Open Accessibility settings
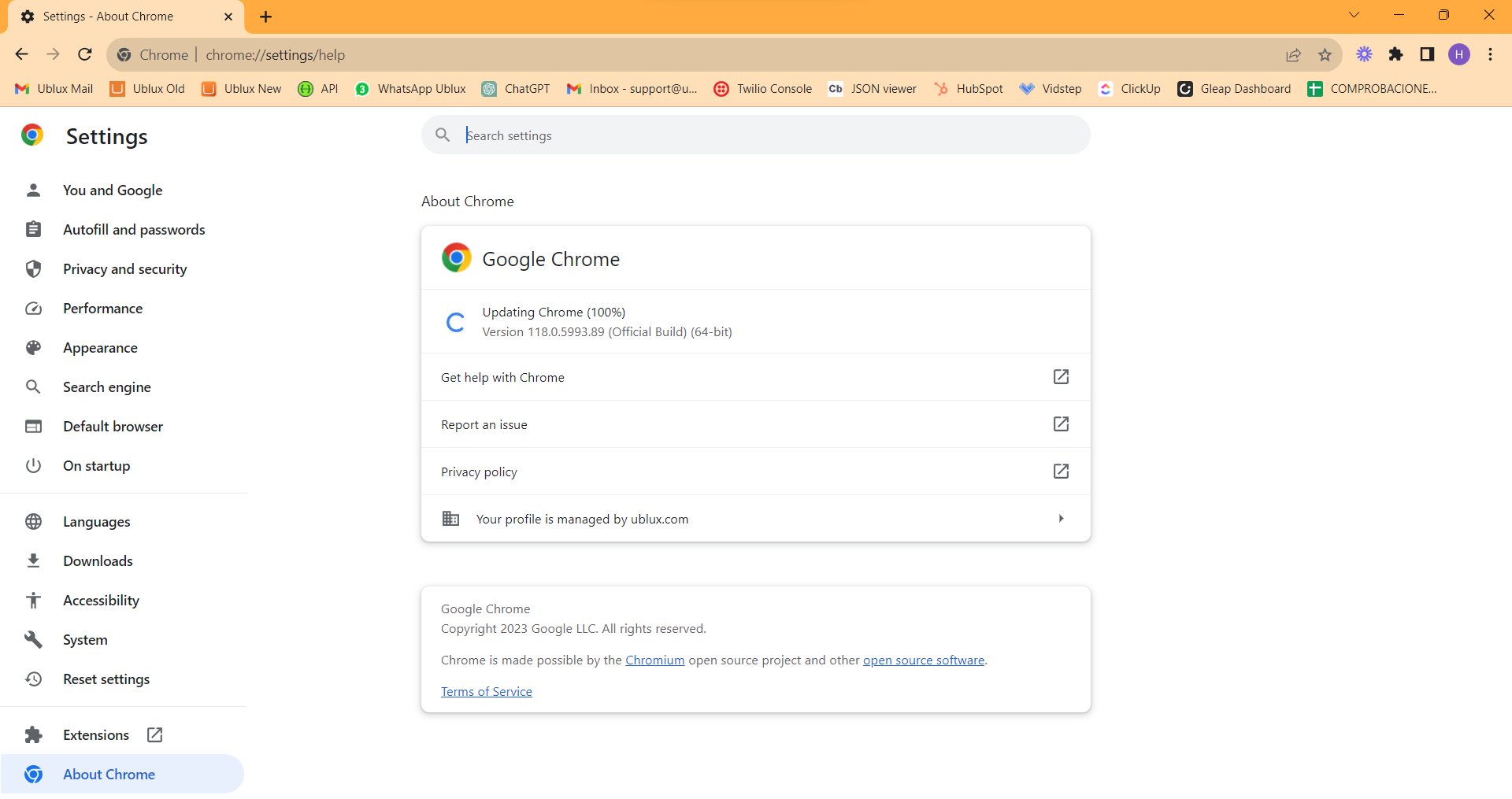Image resolution: width=1512 pixels, height=799 pixels. (x=101, y=601)
